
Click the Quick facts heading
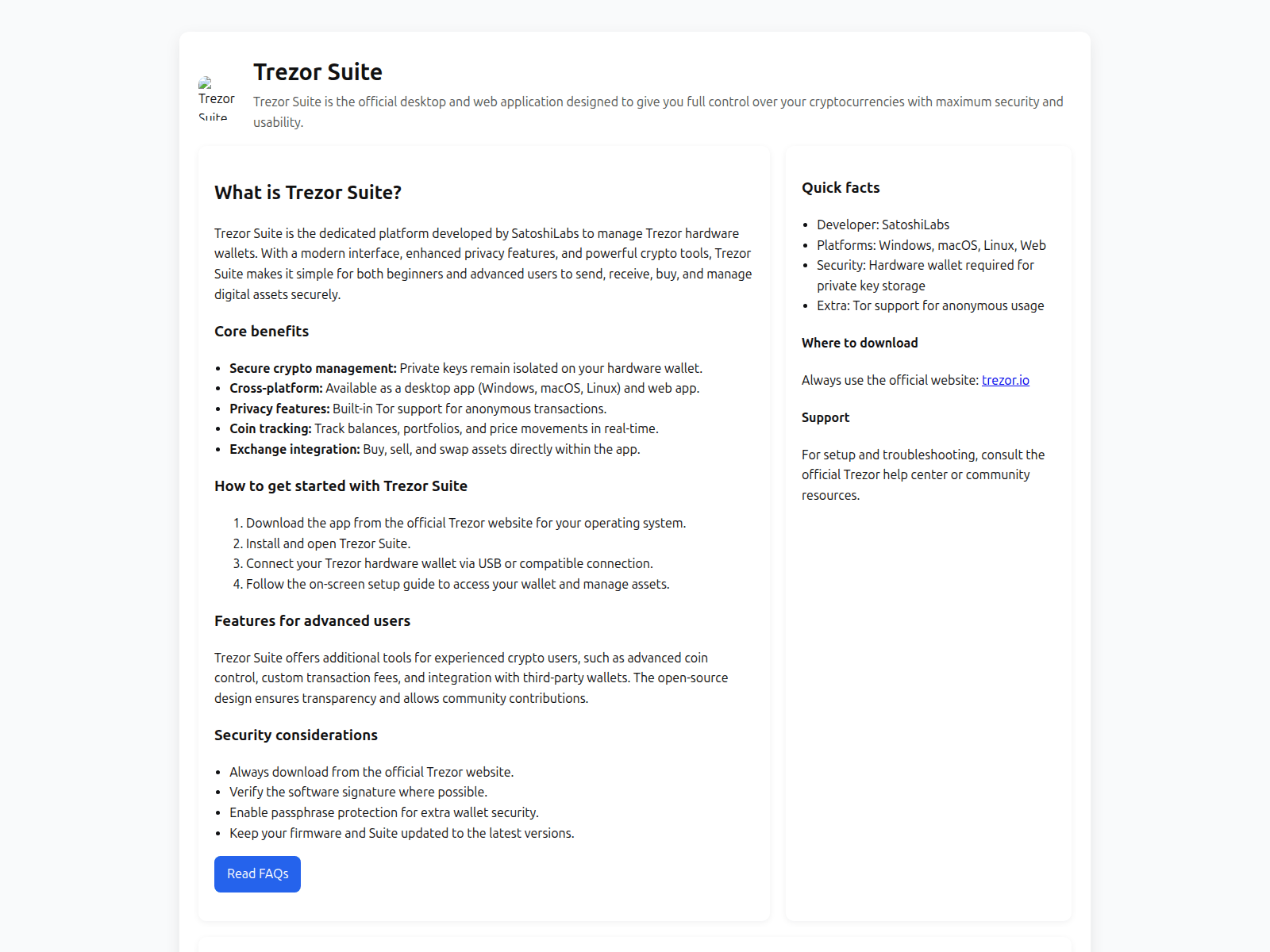coord(841,188)
